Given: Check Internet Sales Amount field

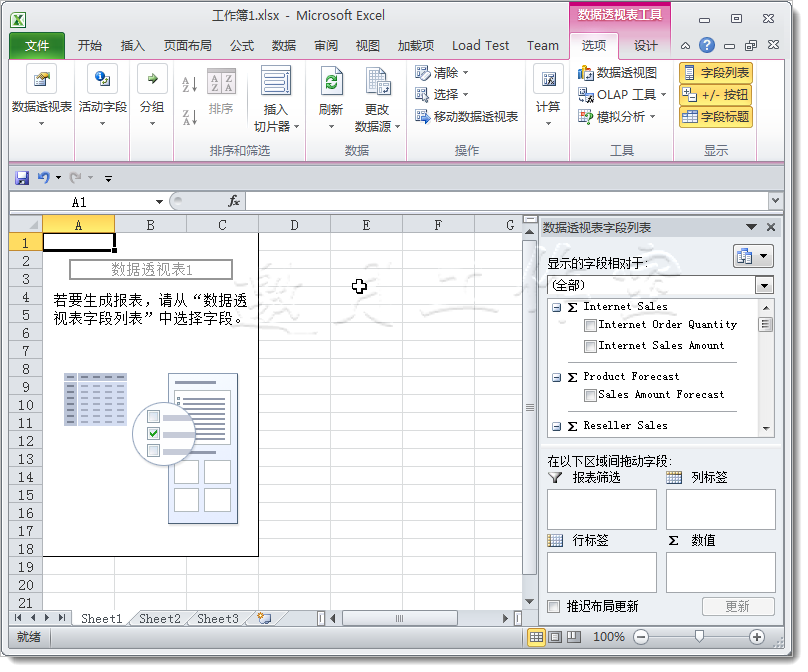Looking at the screenshot, I should [x=590, y=346].
